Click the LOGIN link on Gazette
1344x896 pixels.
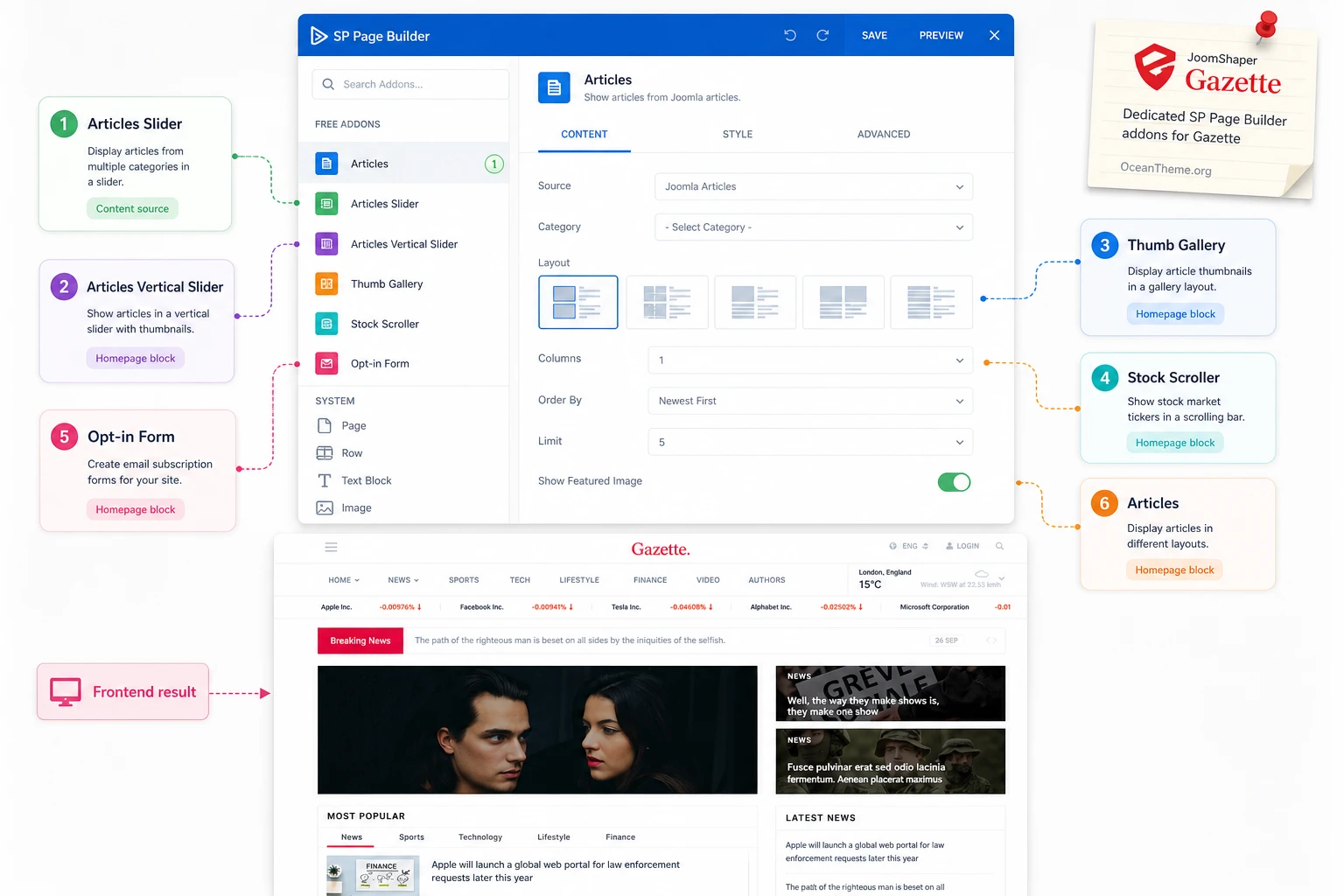(968, 546)
